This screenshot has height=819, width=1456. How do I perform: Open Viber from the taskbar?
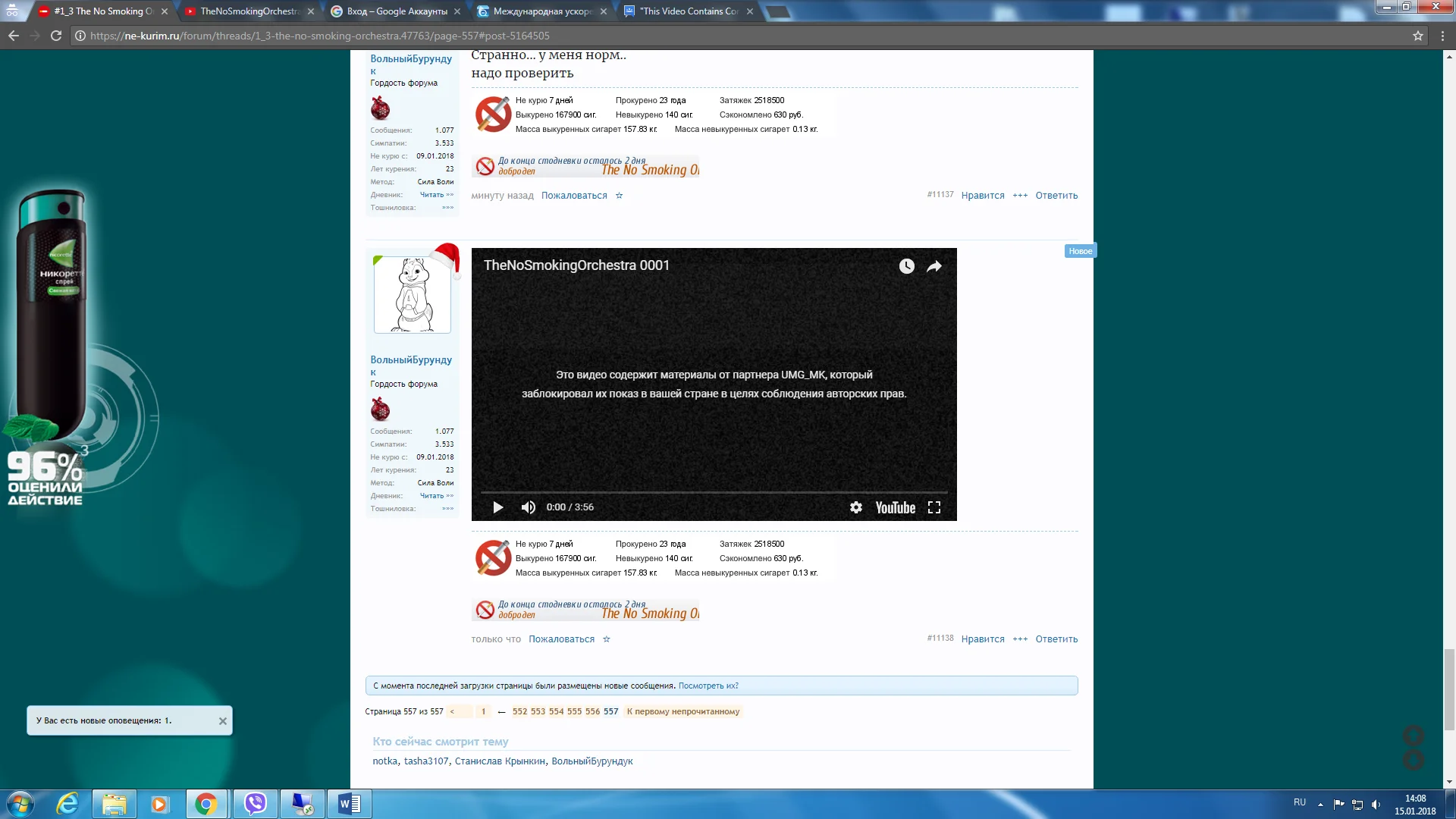tap(256, 803)
